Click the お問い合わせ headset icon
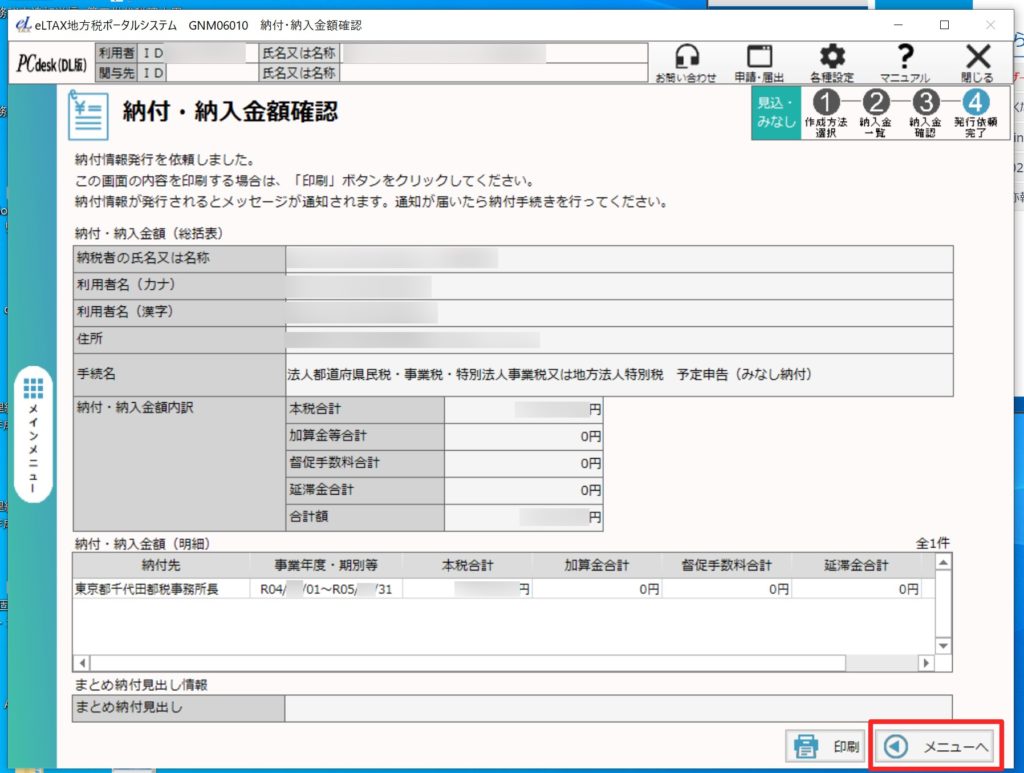This screenshot has height=773, width=1024. [x=686, y=62]
